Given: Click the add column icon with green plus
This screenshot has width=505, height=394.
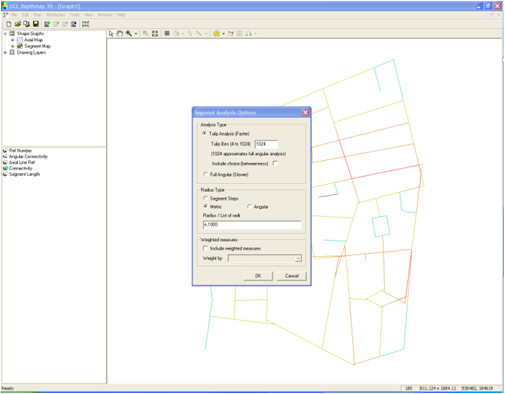Looking at the screenshot, I should [47, 24].
